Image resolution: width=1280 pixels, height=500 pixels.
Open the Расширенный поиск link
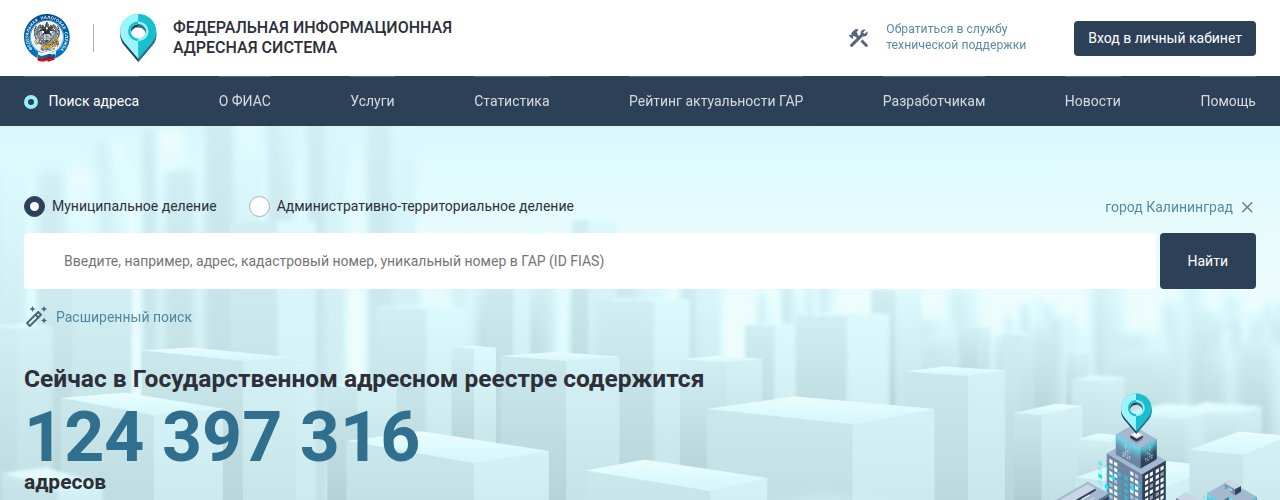click(x=124, y=317)
